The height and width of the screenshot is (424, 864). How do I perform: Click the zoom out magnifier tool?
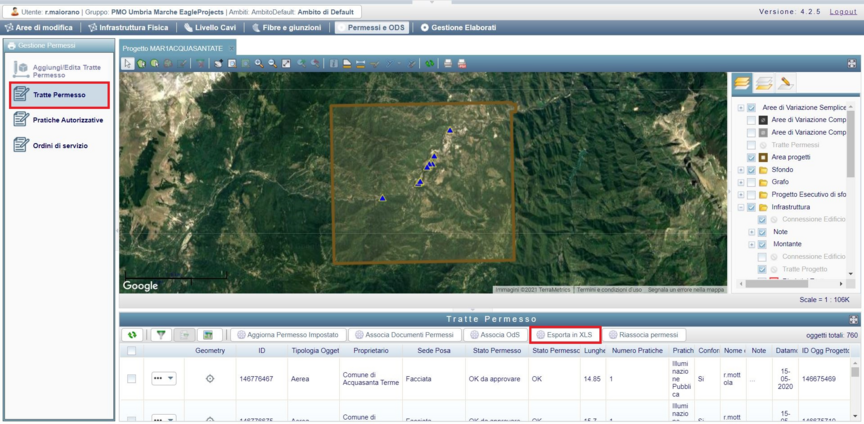pyautogui.click(x=272, y=63)
